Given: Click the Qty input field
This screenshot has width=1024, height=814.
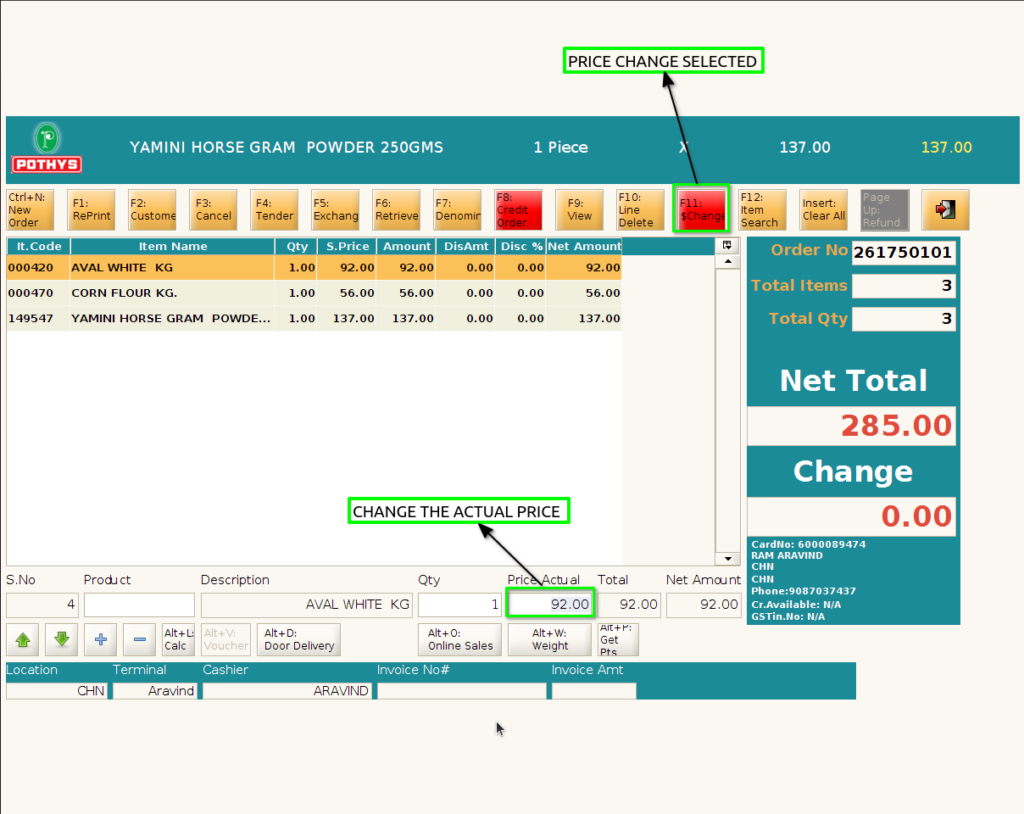Looking at the screenshot, I should 460,604.
